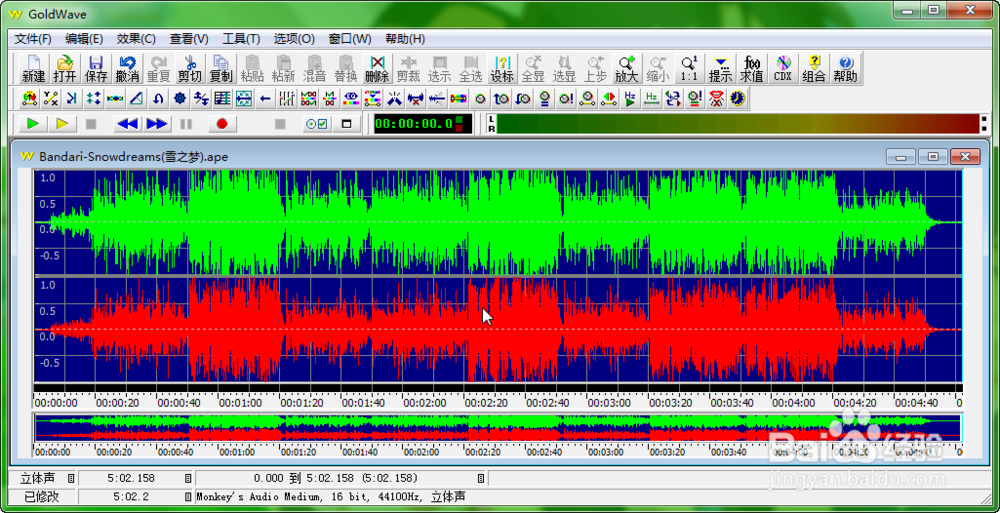Open the 工具(T) menu

point(241,39)
